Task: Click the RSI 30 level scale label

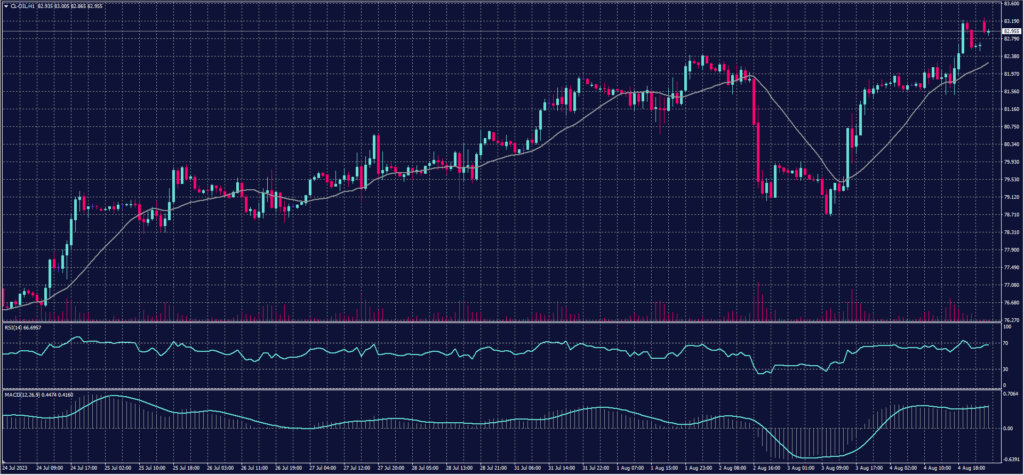Action: pos(1003,369)
